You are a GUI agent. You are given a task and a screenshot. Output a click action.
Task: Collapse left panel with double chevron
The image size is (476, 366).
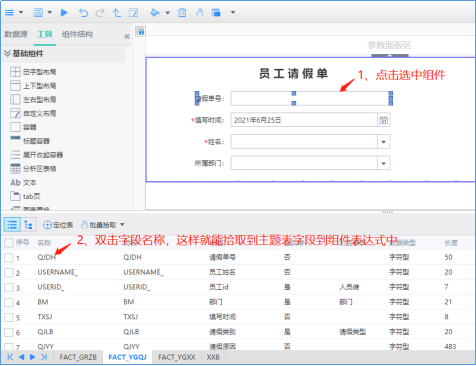coord(127,36)
